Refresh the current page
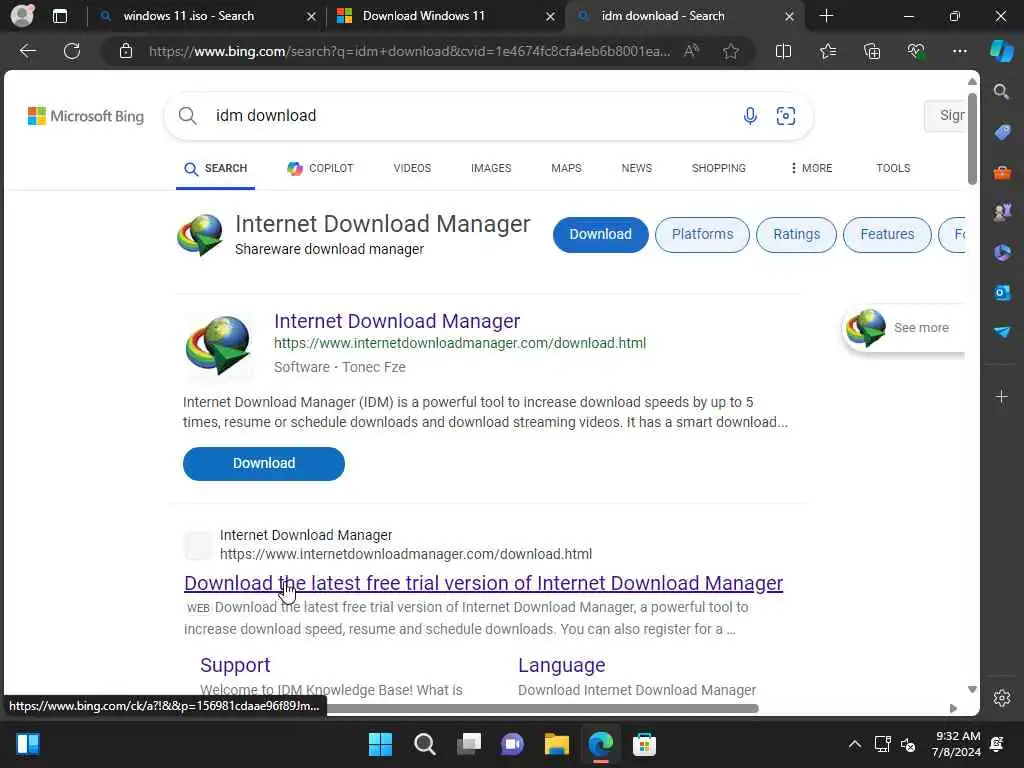The height and width of the screenshot is (768, 1024). coord(72,51)
